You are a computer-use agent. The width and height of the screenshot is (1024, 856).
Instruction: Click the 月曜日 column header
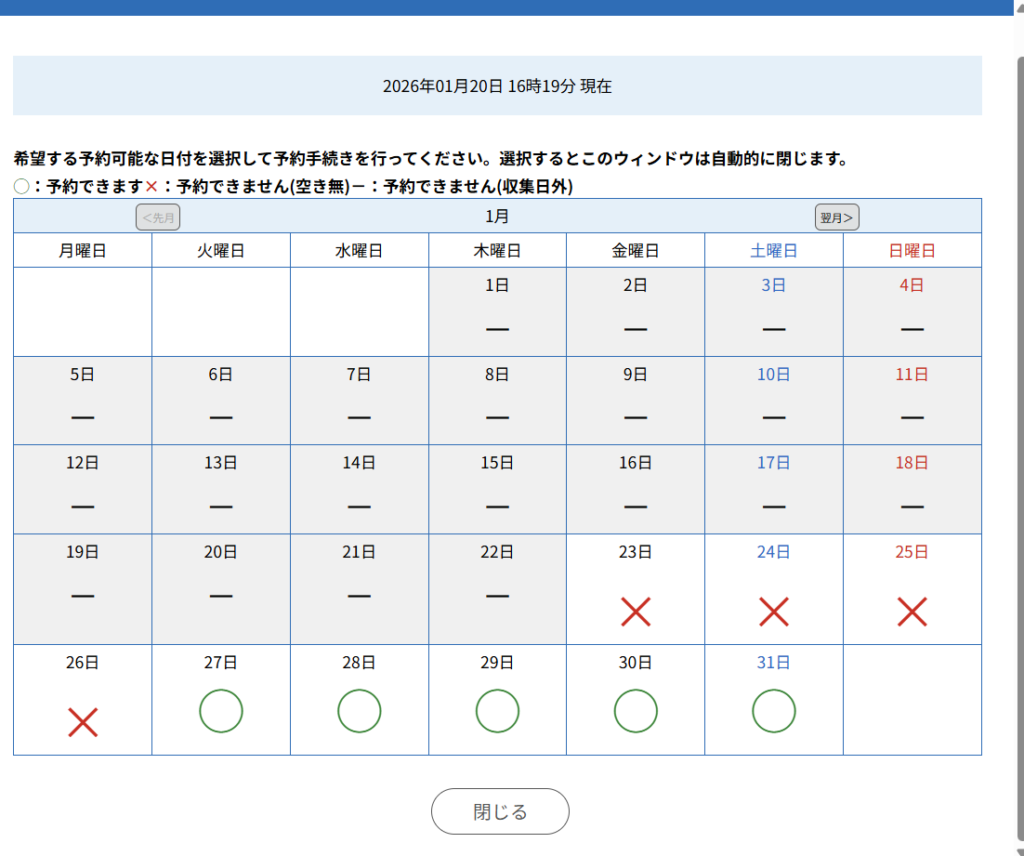click(x=83, y=250)
